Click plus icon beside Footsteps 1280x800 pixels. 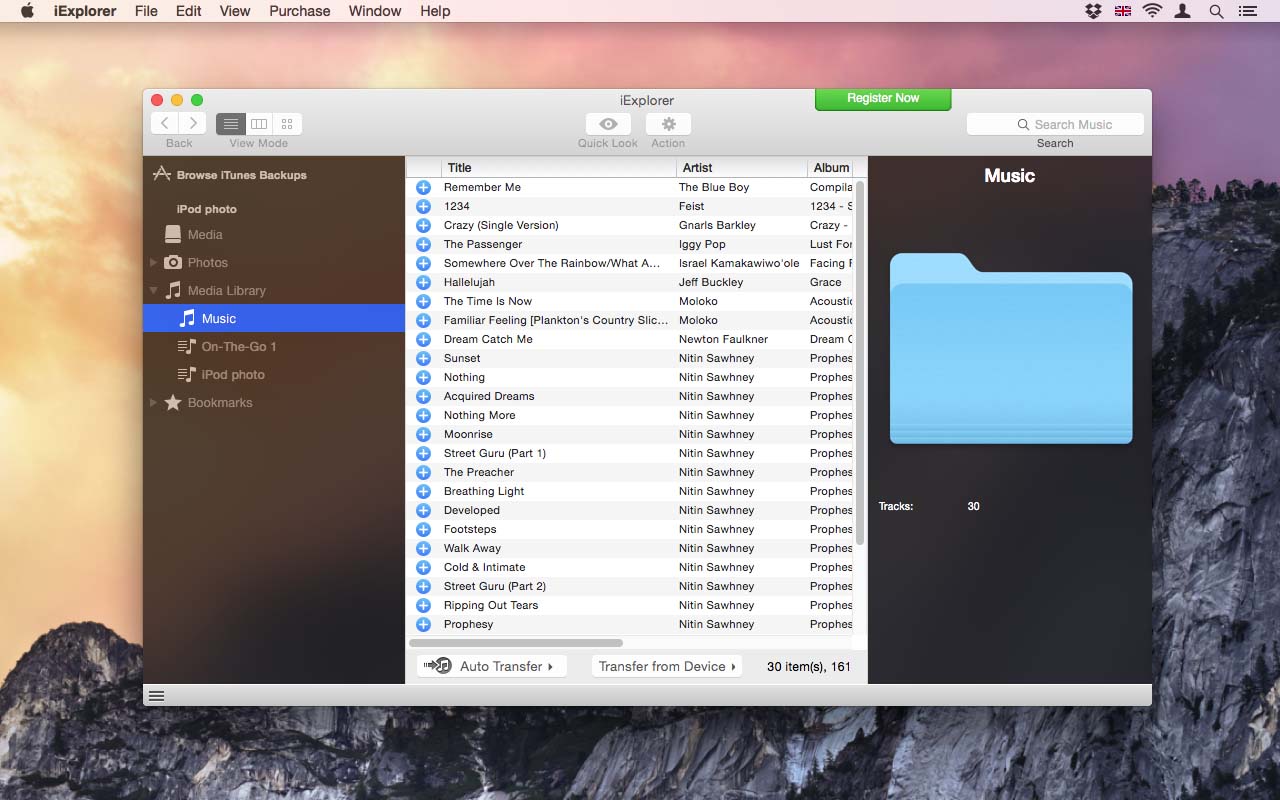[423, 529]
